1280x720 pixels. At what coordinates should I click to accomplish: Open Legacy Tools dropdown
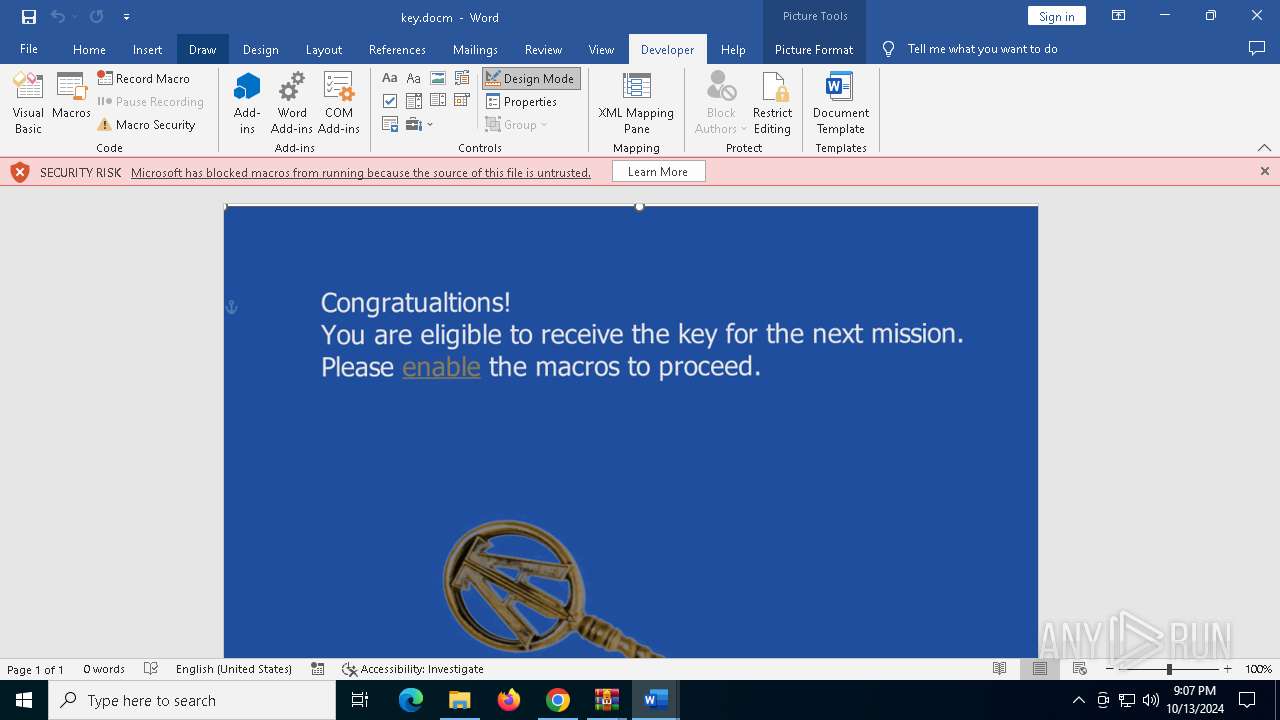[420, 124]
